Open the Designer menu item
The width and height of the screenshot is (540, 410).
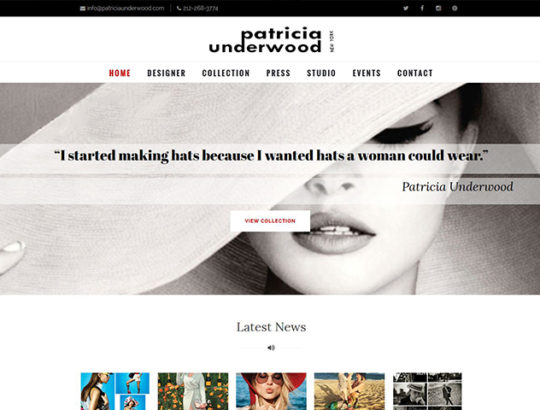pos(166,73)
